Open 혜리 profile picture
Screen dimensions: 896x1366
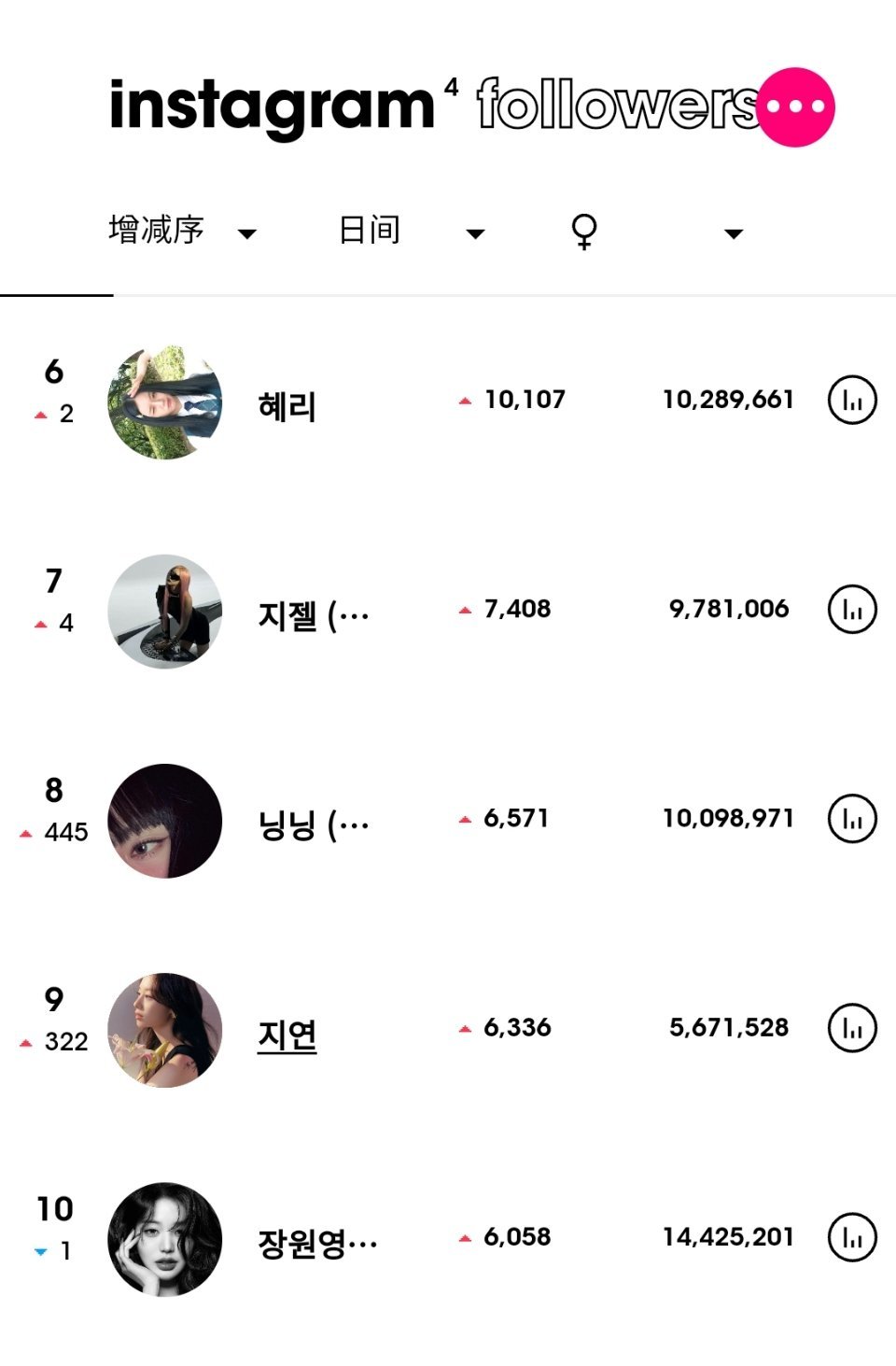pyautogui.click(x=165, y=402)
